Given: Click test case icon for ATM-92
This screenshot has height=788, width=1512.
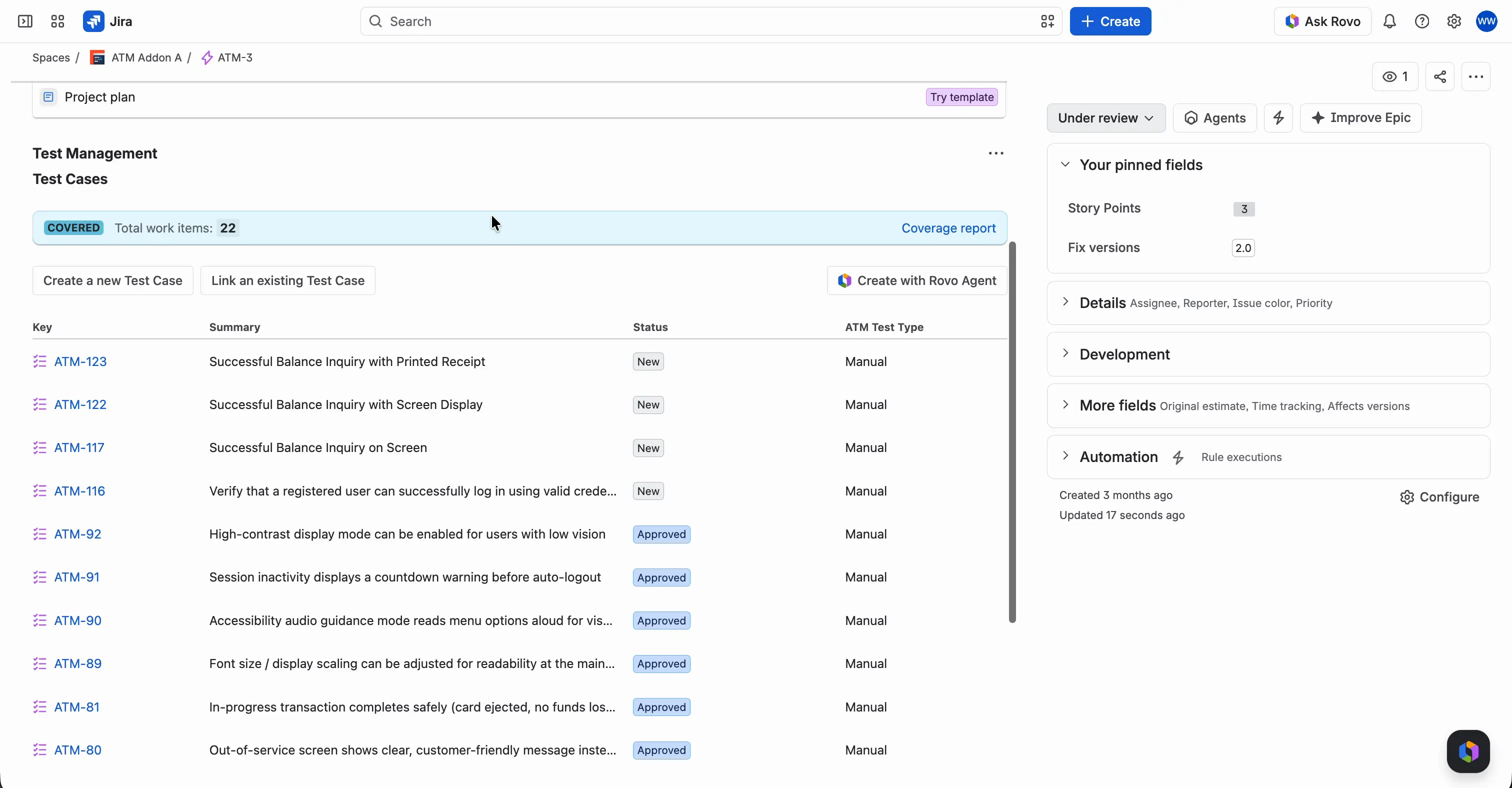Looking at the screenshot, I should pyautogui.click(x=39, y=534).
